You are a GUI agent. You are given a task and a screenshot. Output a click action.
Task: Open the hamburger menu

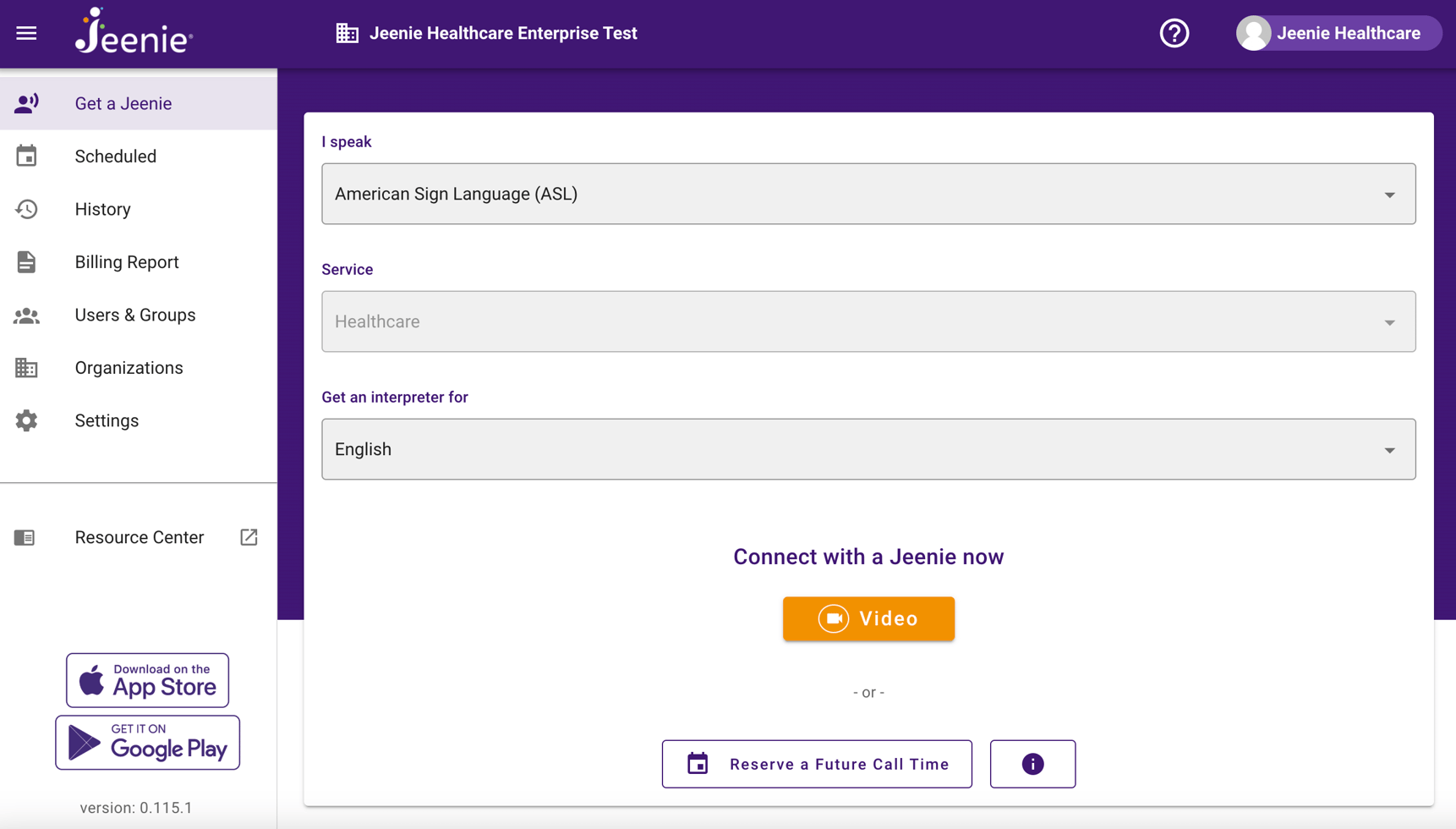click(x=26, y=33)
